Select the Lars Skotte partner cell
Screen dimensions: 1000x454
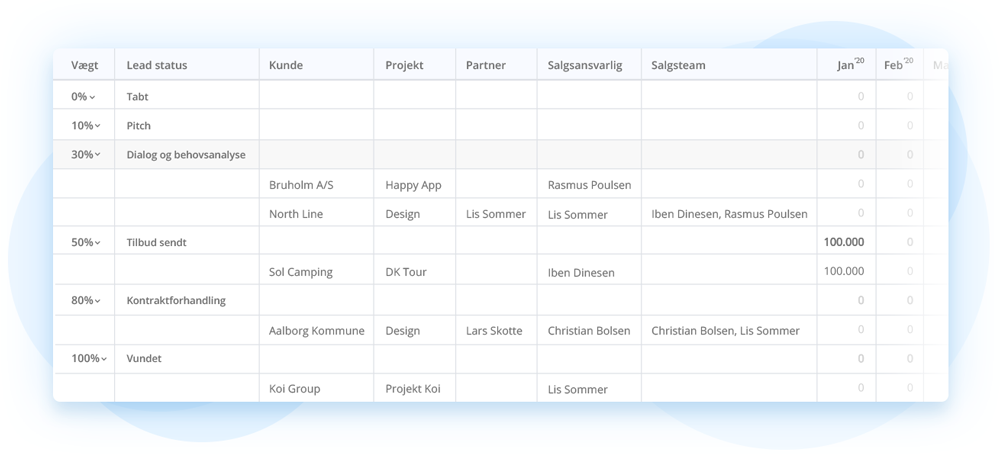pyautogui.click(x=494, y=331)
